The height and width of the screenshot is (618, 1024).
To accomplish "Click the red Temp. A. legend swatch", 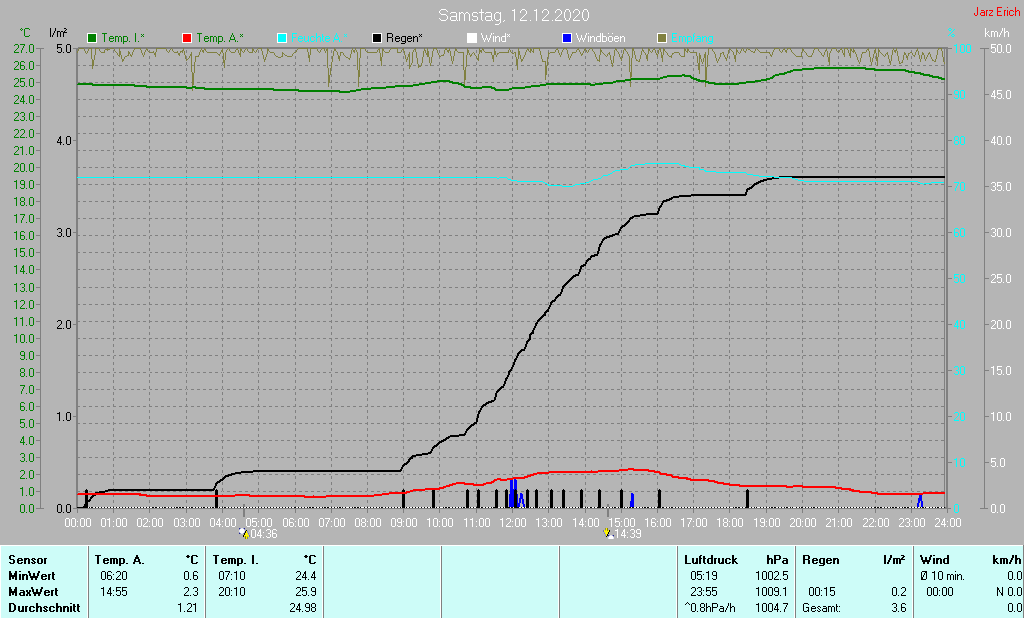I will [187, 39].
